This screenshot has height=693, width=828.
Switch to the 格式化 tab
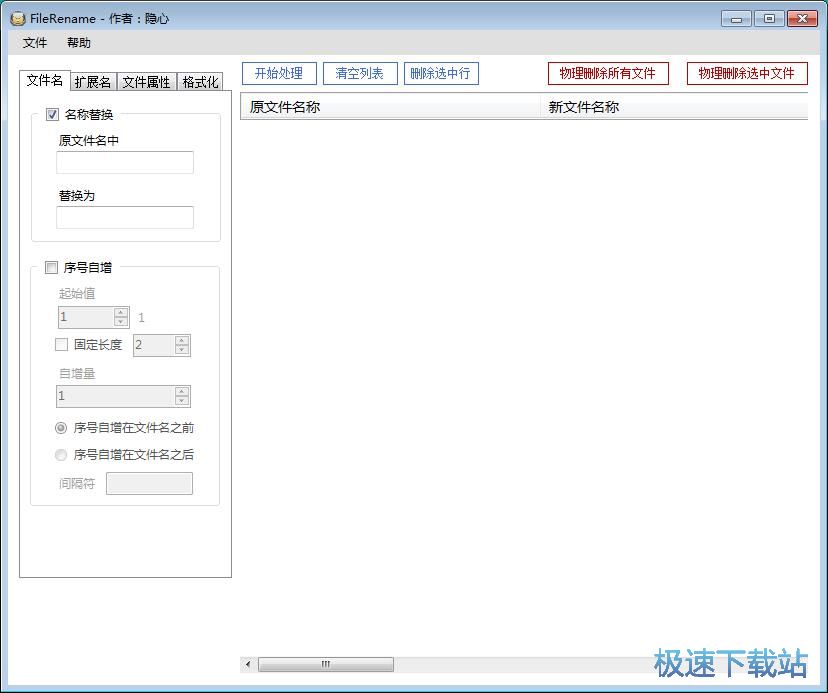pos(200,82)
